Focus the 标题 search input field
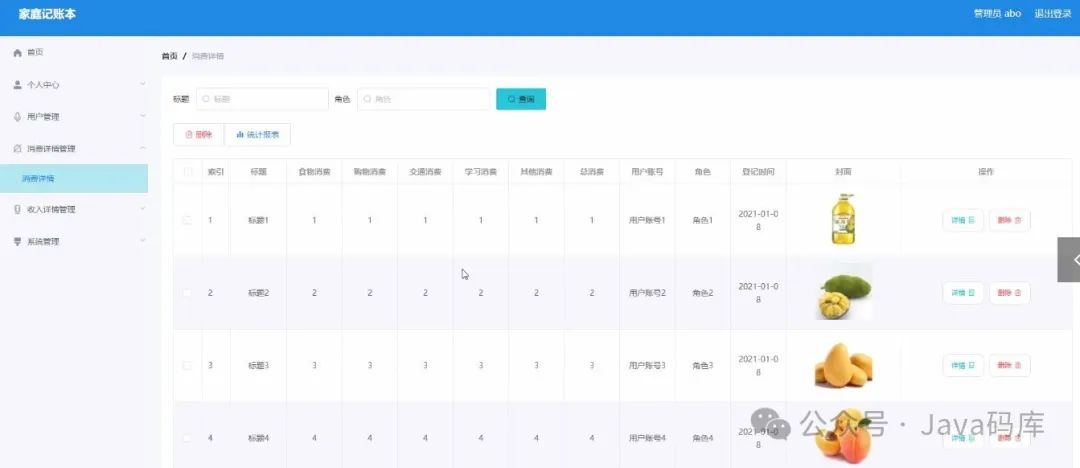This screenshot has width=1080, height=468. pyautogui.click(x=262, y=99)
